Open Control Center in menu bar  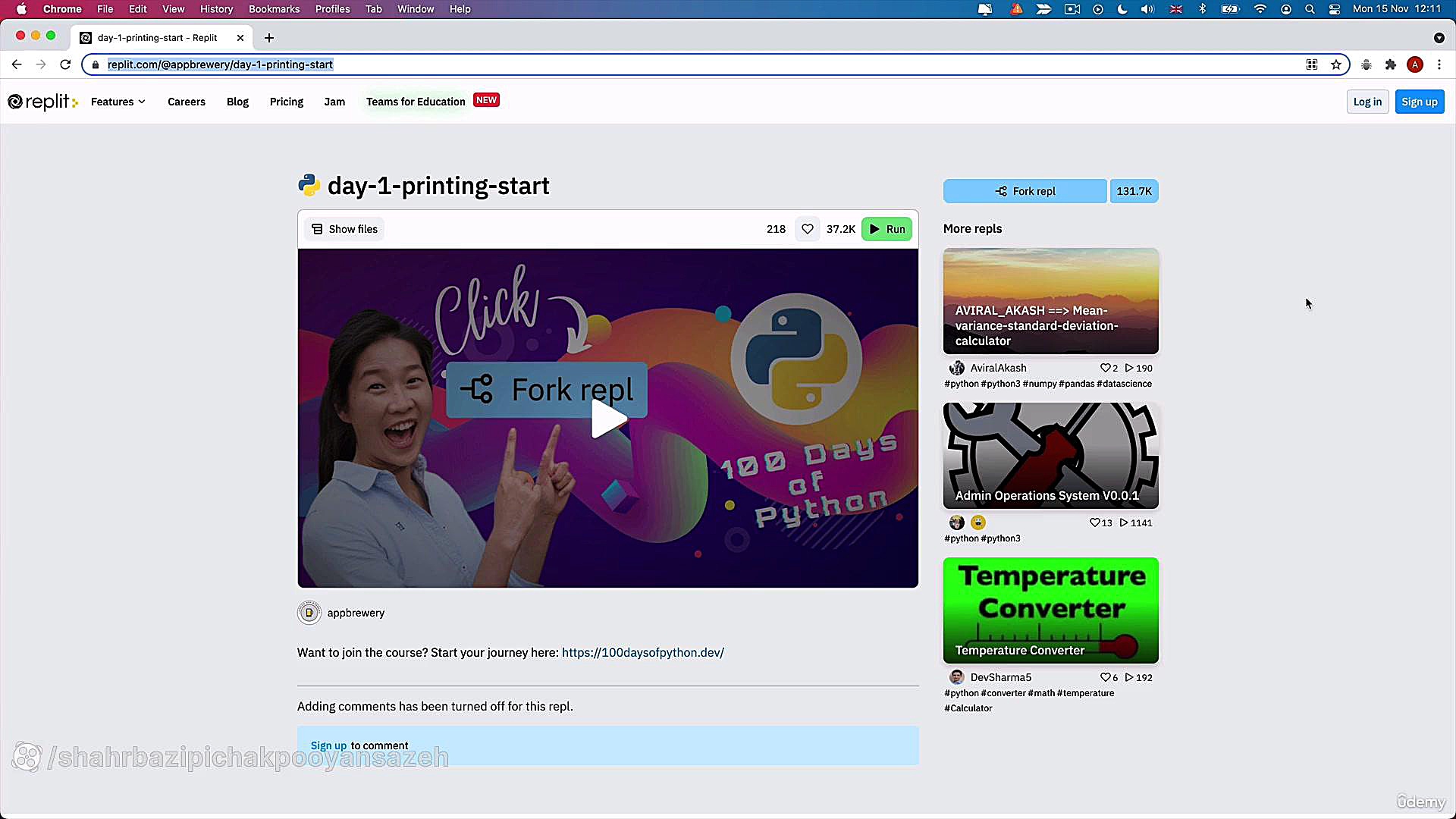pos(1335,9)
